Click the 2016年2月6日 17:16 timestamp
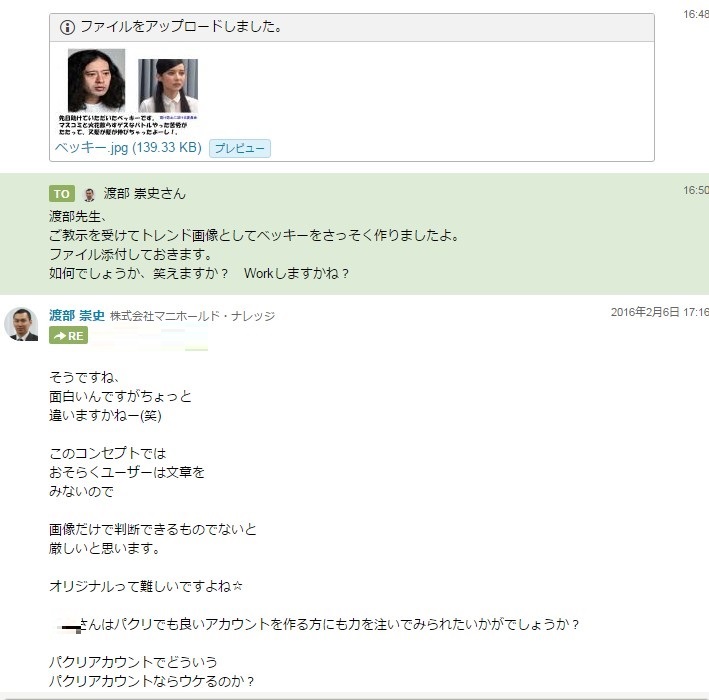 (659, 313)
